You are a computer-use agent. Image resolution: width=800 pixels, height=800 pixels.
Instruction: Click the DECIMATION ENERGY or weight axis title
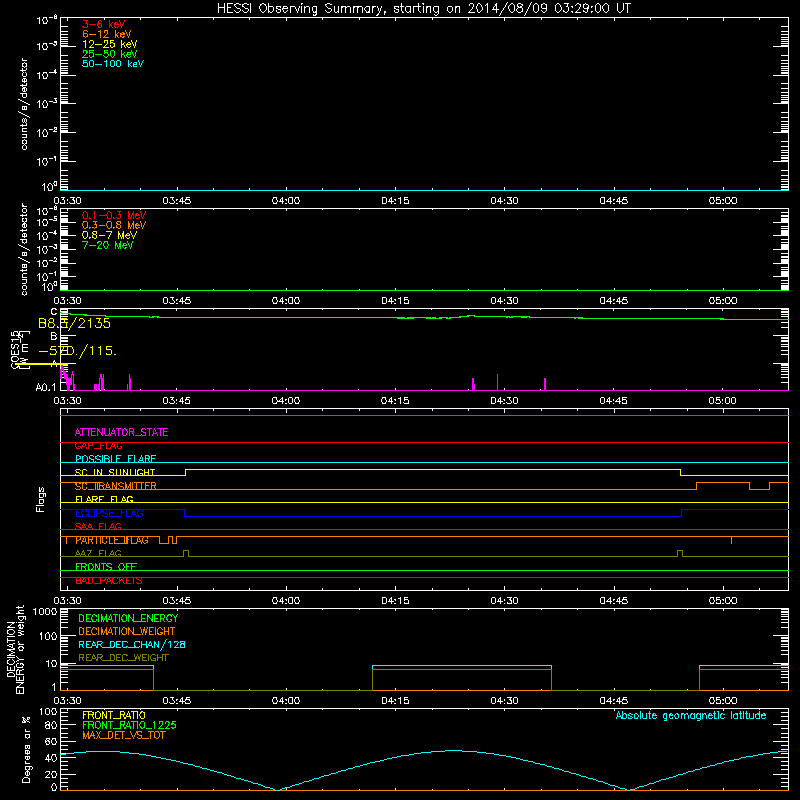point(15,649)
